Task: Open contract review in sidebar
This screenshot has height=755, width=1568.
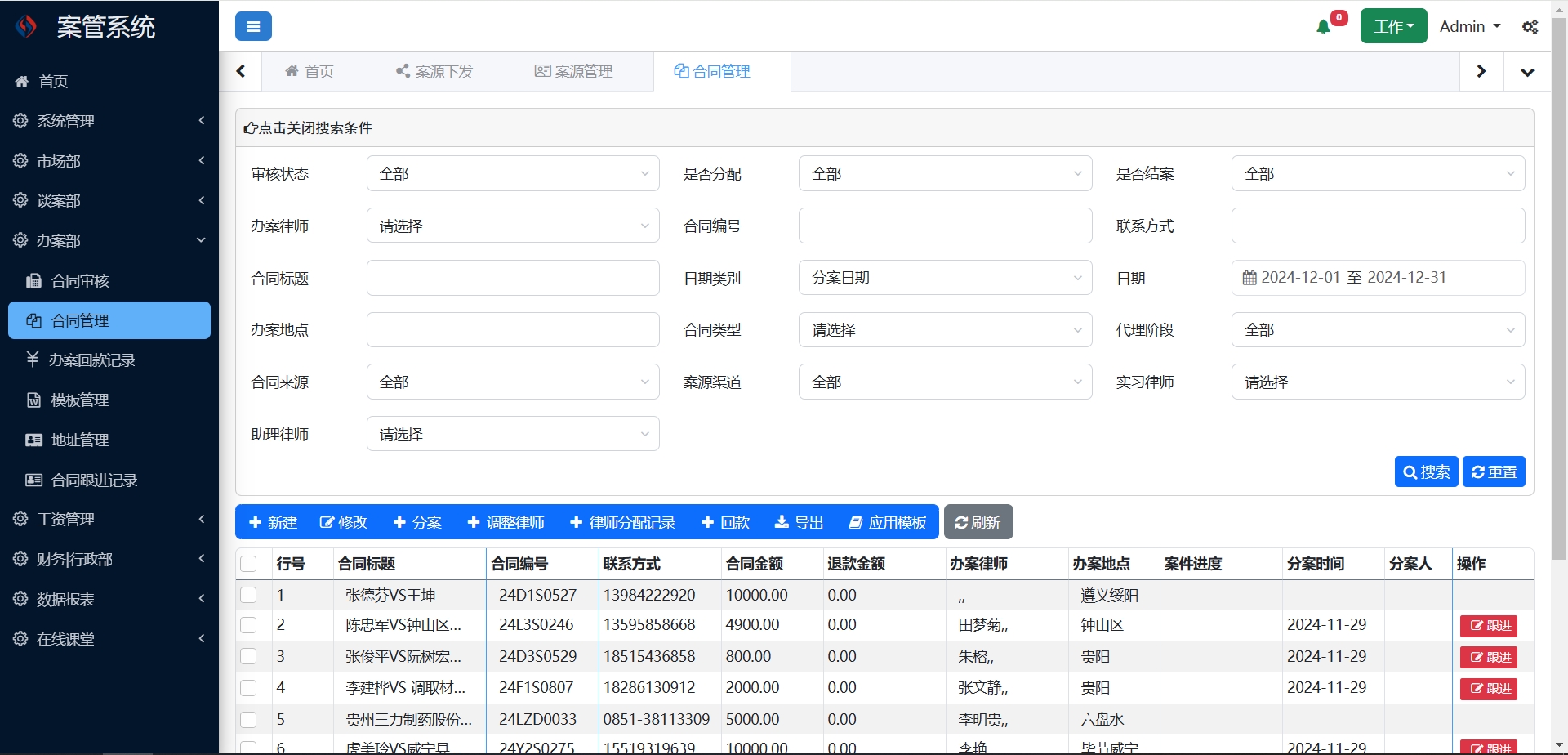Action: tap(80, 281)
